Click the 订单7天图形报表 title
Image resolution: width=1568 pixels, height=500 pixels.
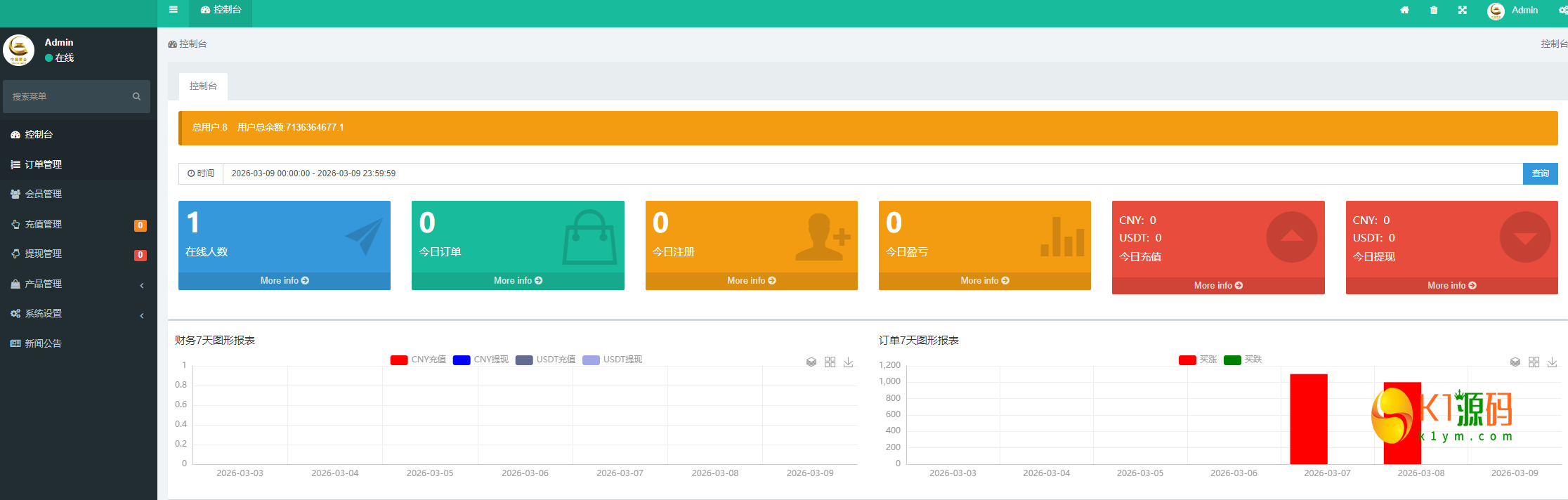point(919,341)
